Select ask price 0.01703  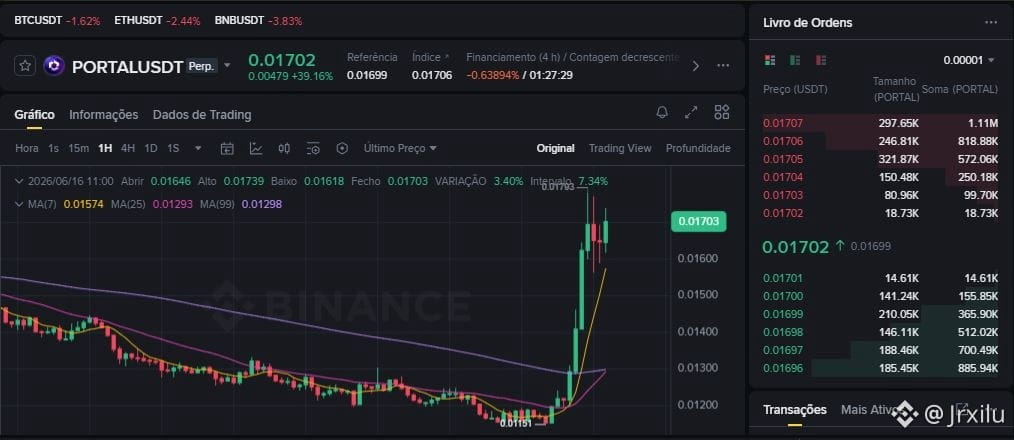782,195
